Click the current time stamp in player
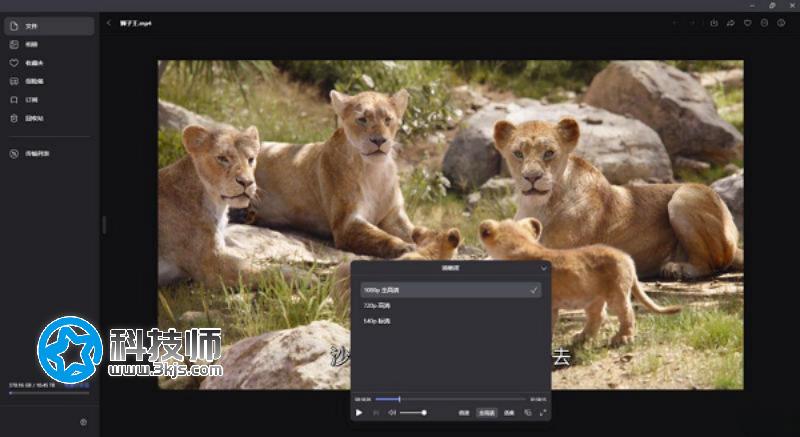Screen dimensions: 800x437 [363, 400]
